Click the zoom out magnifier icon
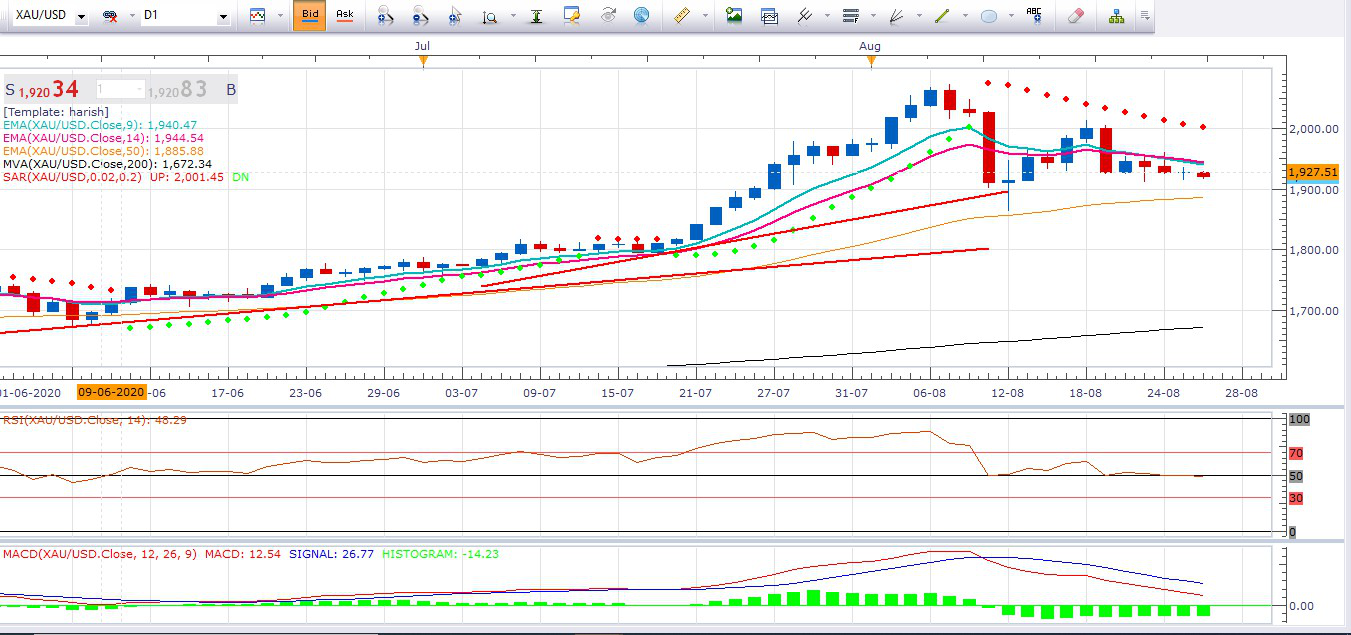 (x=420, y=16)
